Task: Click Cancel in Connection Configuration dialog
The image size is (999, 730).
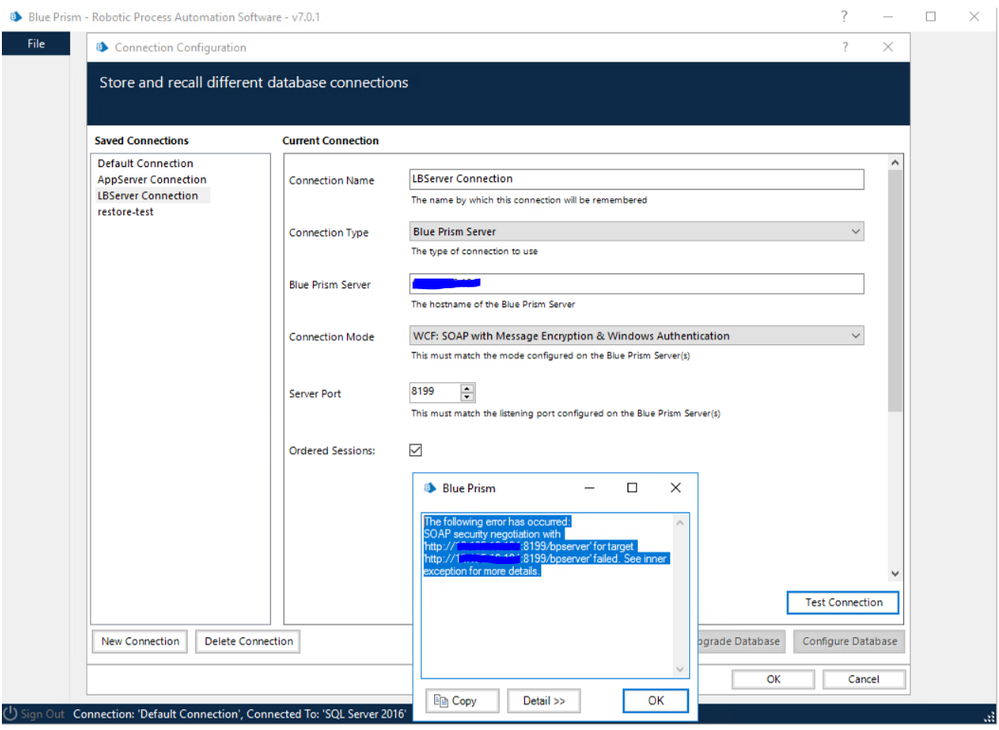Action: tap(863, 680)
